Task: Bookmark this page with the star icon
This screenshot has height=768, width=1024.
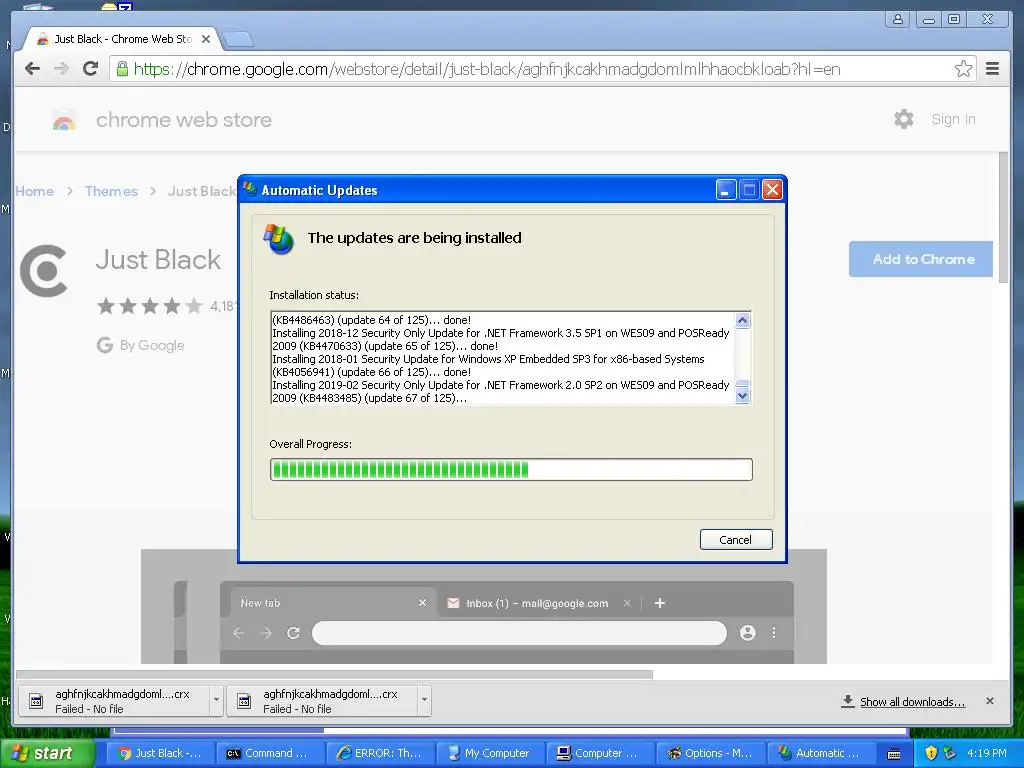Action: coord(963,69)
